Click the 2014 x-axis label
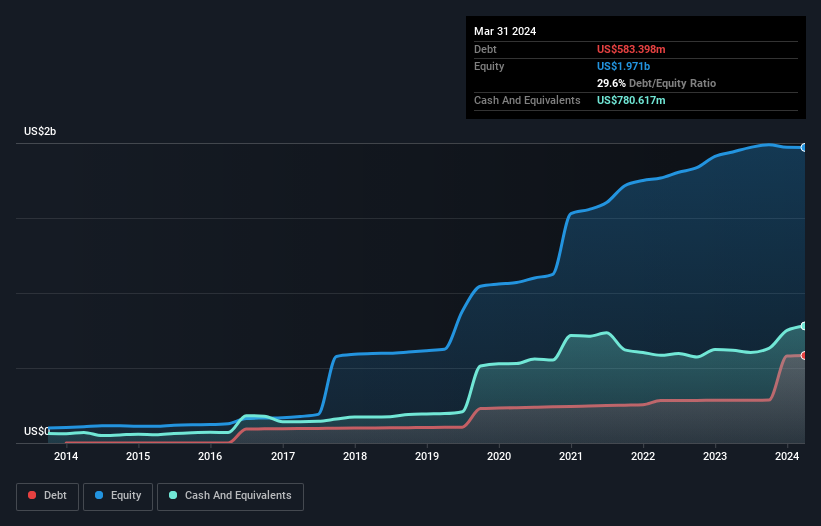 (x=66, y=456)
